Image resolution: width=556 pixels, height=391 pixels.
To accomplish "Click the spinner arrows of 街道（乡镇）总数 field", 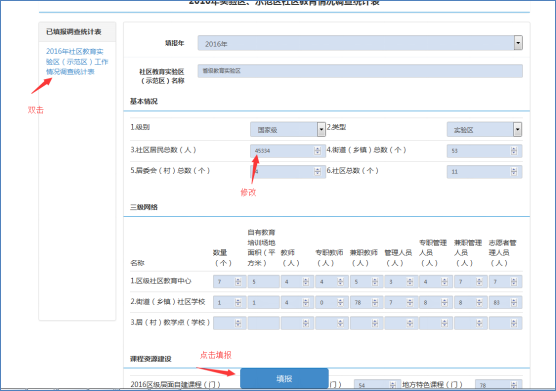I will coord(514,151).
